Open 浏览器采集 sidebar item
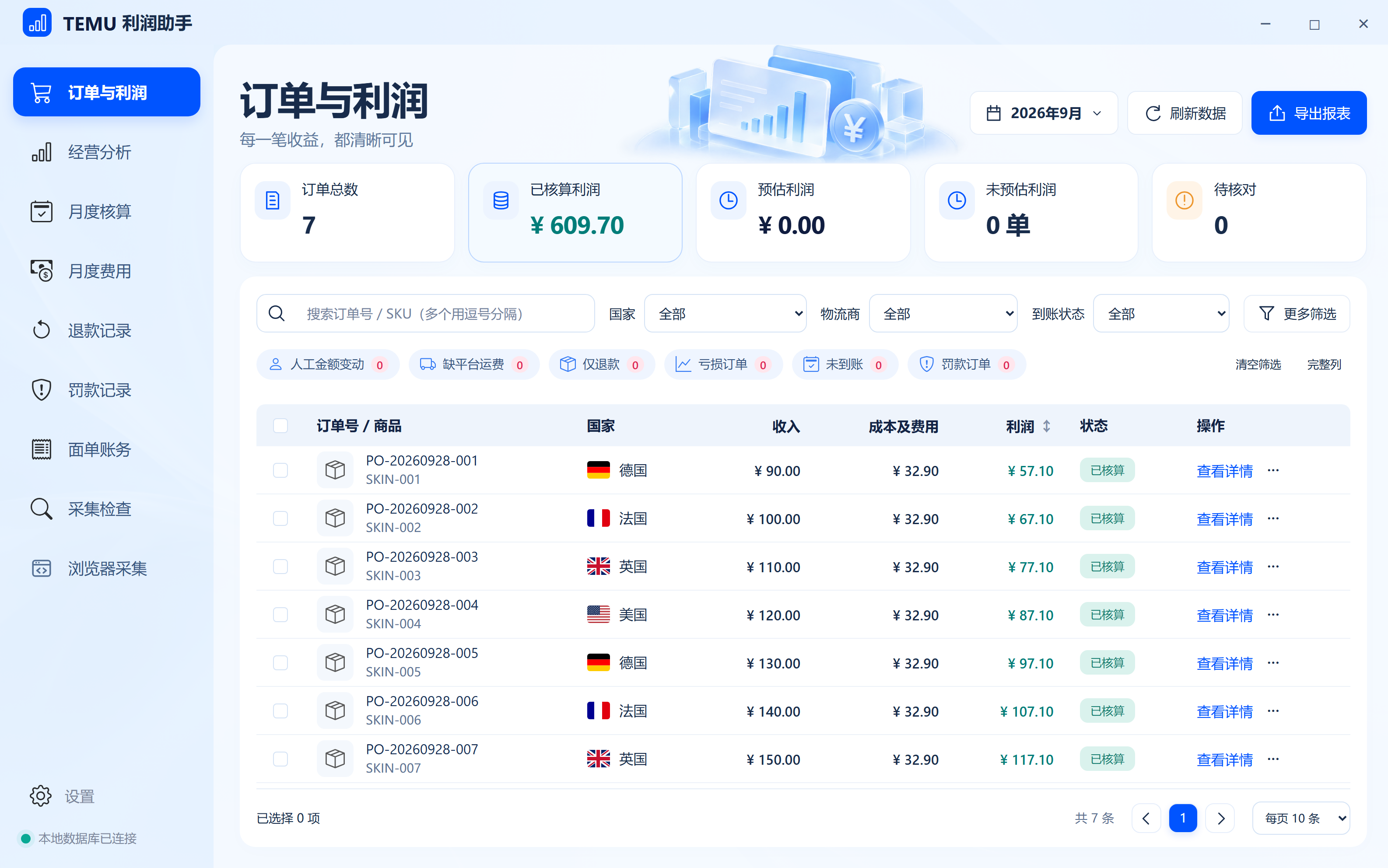Viewport: 1388px width, 868px height. point(107,568)
